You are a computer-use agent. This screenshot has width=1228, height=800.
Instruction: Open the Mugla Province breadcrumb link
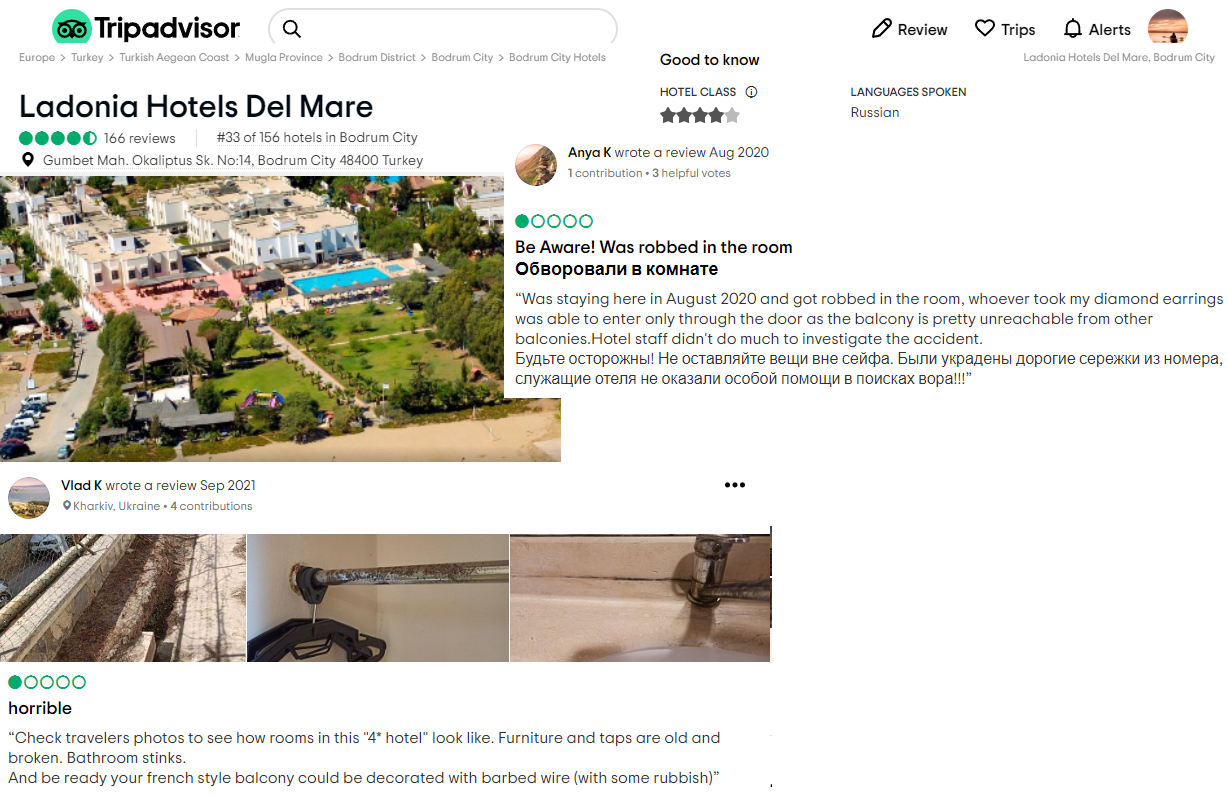coord(284,58)
